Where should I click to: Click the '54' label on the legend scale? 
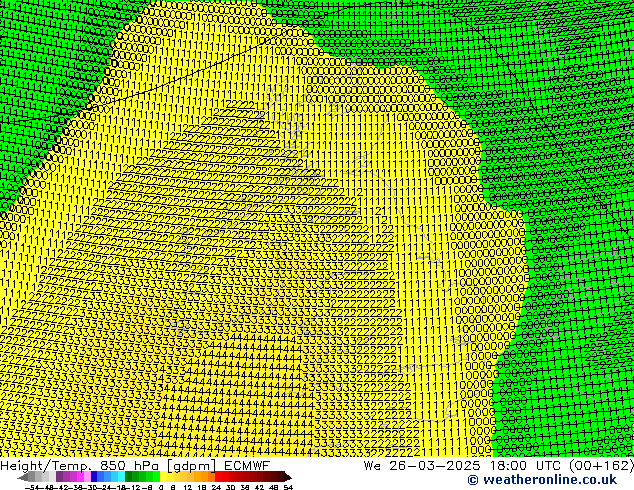tap(288, 487)
